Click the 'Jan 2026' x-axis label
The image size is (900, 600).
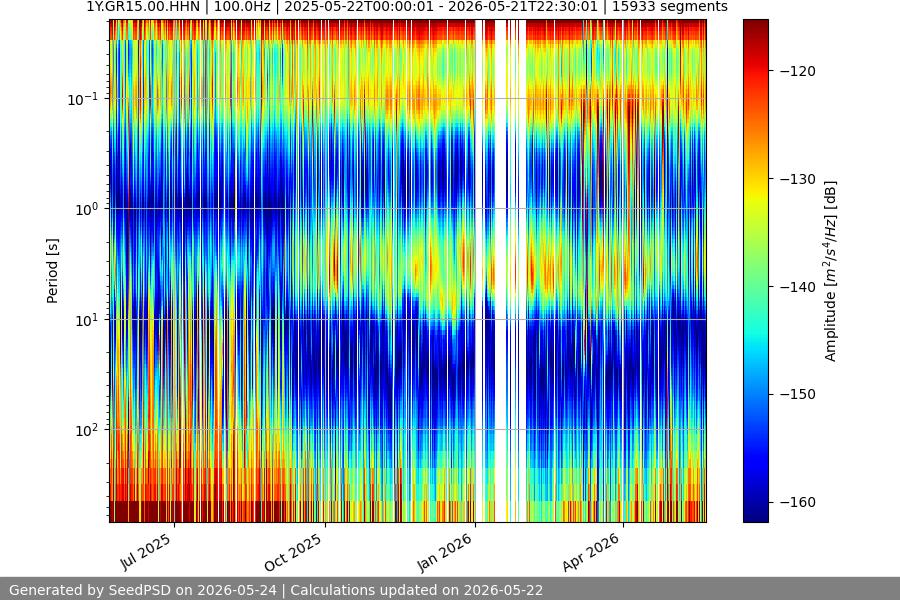coord(444,553)
